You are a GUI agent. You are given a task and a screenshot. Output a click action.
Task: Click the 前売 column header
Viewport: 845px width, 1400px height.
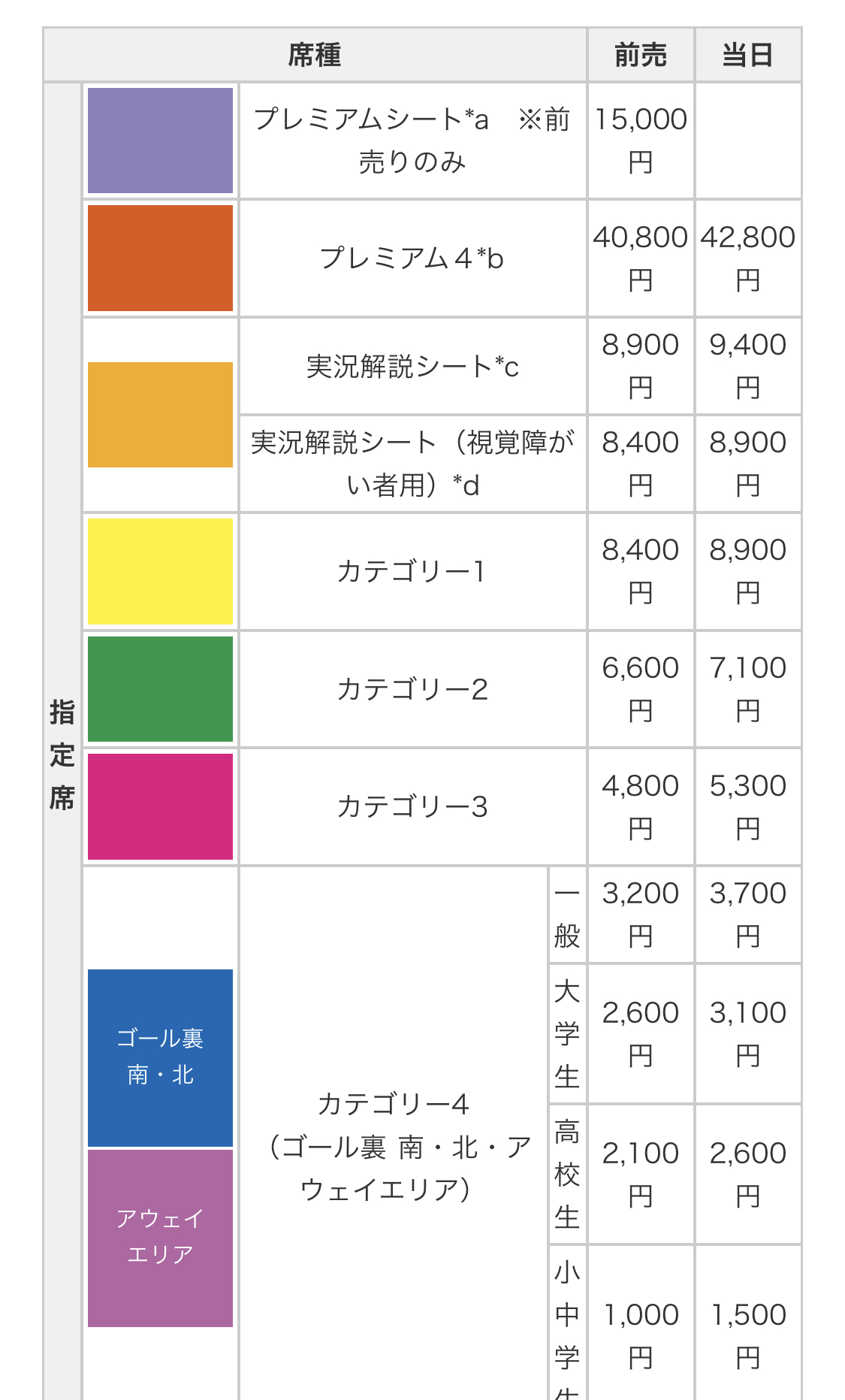(640, 55)
